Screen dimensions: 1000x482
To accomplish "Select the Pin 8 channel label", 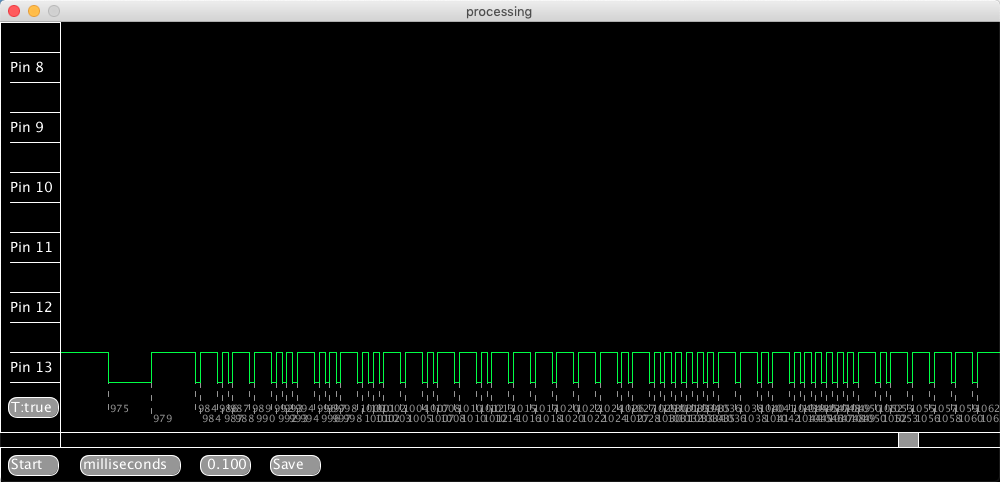I will [x=27, y=68].
